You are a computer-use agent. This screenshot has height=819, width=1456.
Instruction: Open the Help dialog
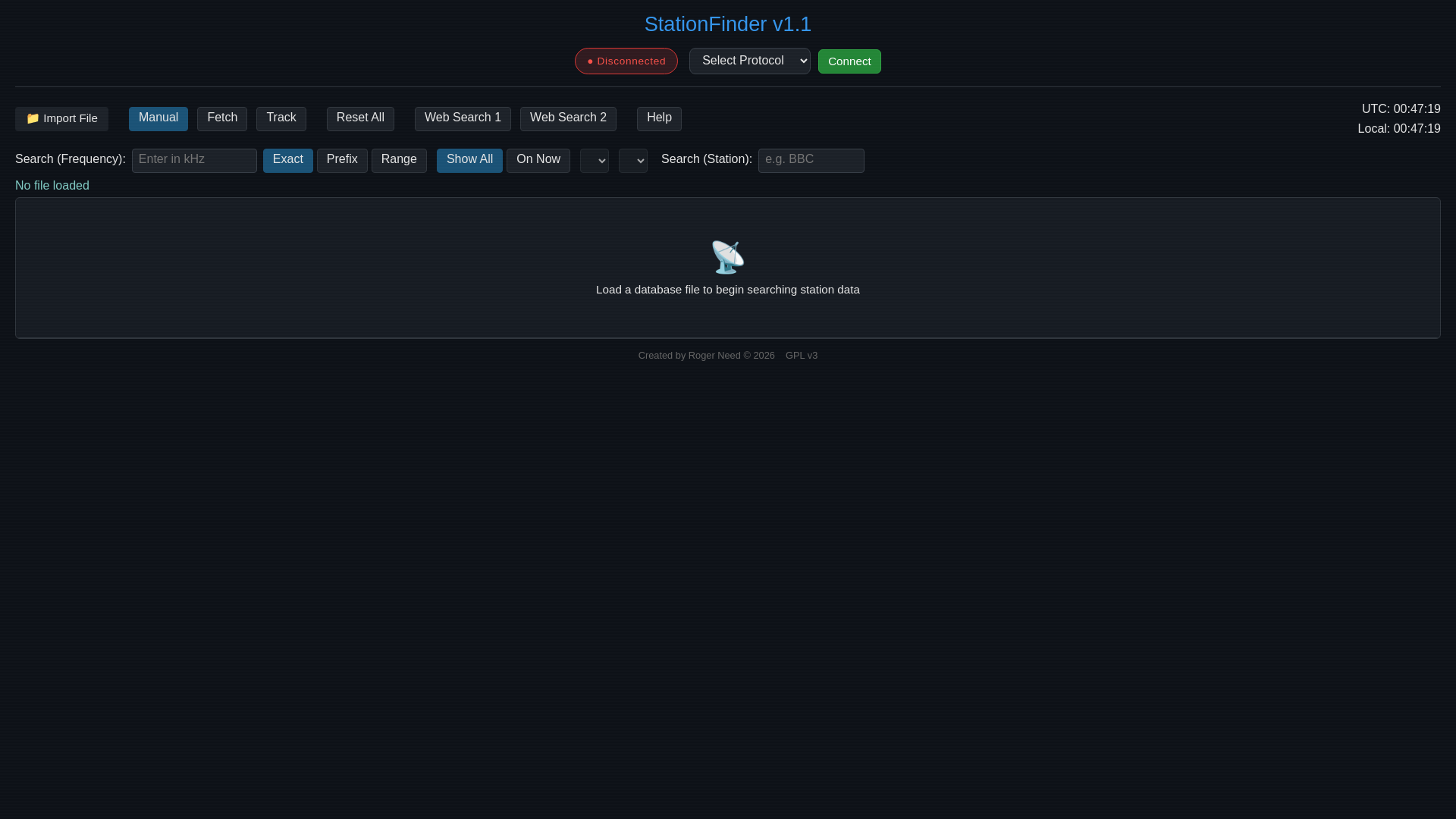pyautogui.click(x=659, y=118)
